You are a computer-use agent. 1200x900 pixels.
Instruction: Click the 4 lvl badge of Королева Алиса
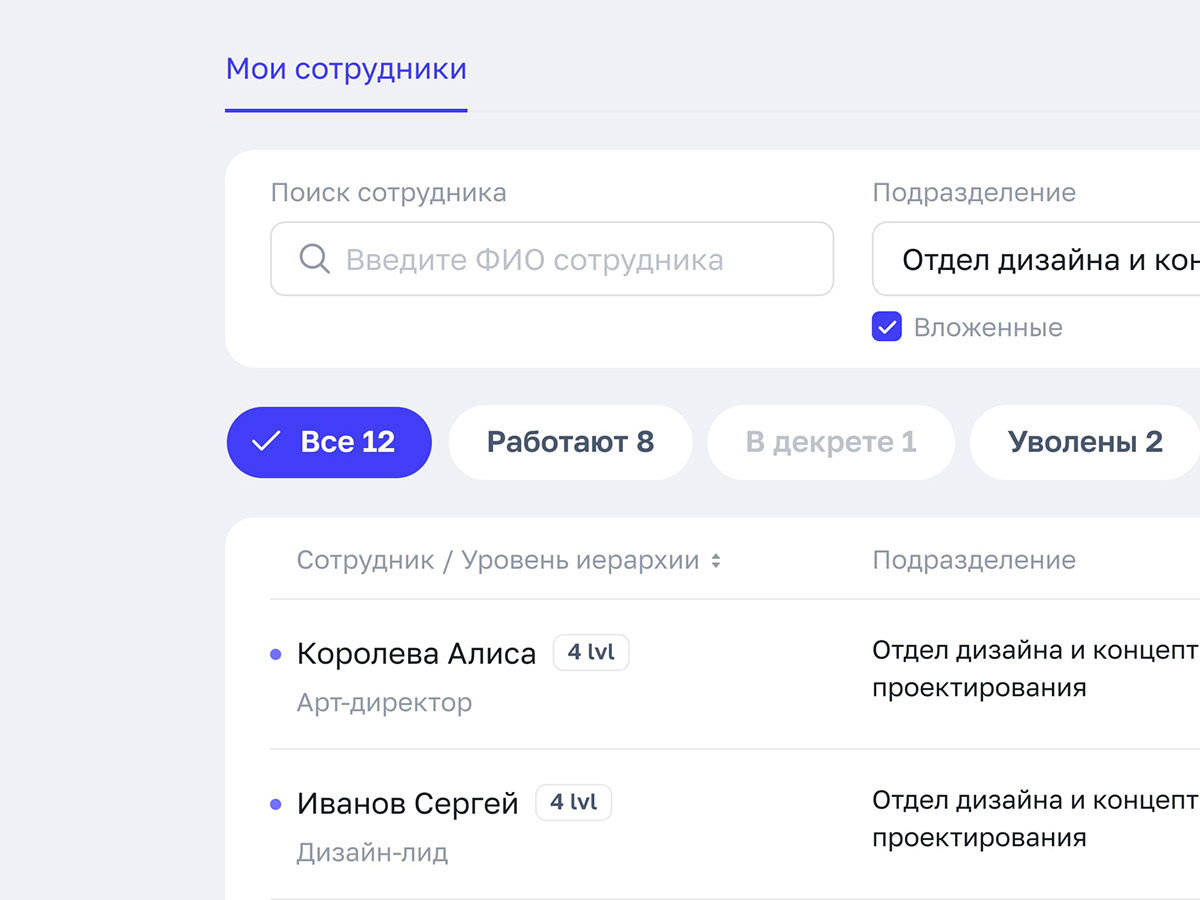[590, 653]
